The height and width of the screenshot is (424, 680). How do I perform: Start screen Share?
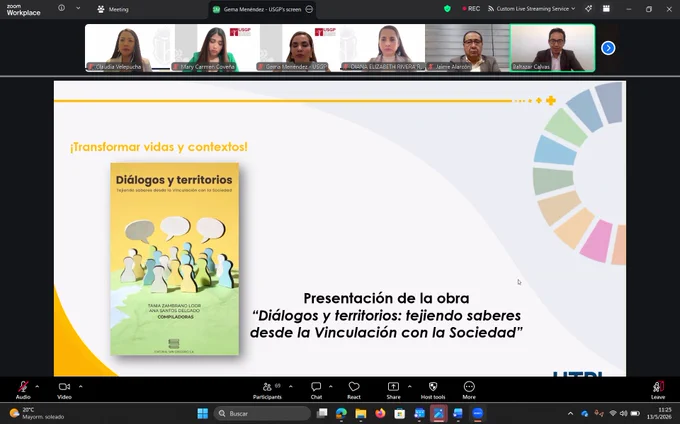click(393, 390)
